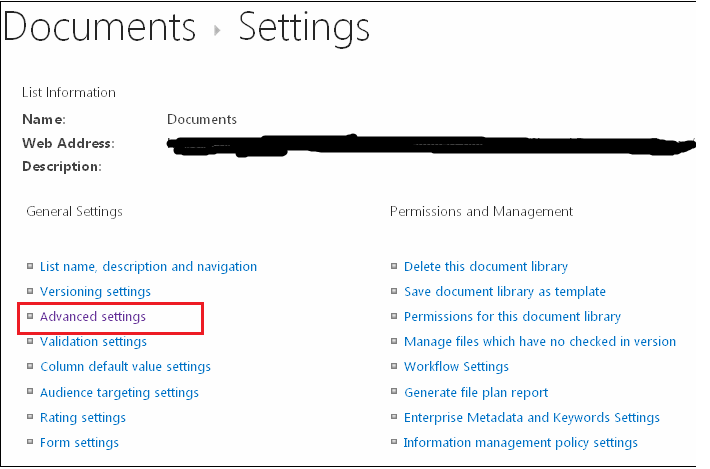Open Form settings link
The width and height of the screenshot is (710, 469).
tap(79, 442)
